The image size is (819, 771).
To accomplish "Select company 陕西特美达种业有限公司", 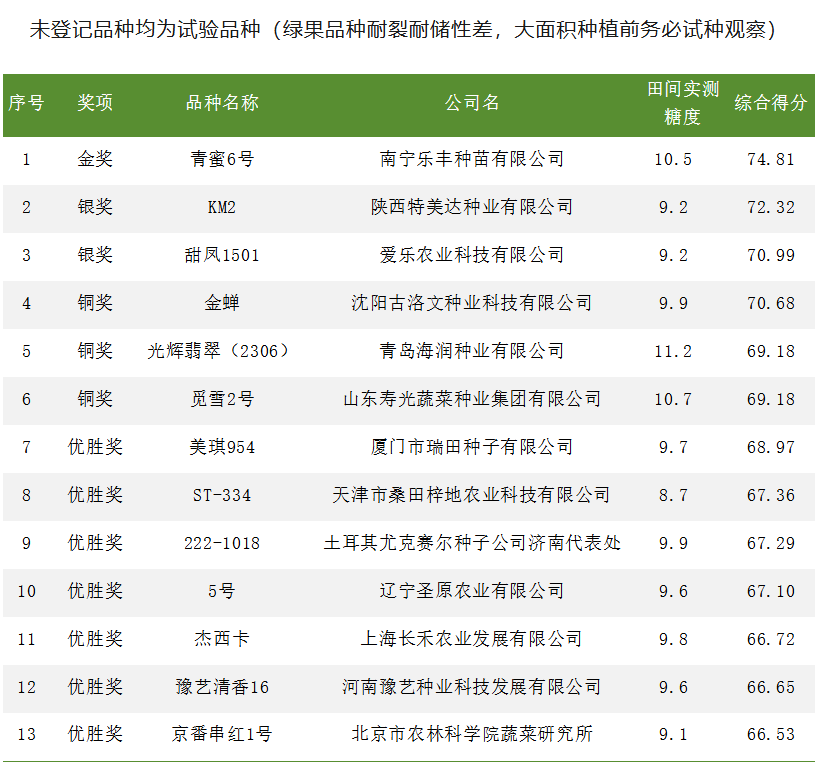I will click(x=472, y=207).
